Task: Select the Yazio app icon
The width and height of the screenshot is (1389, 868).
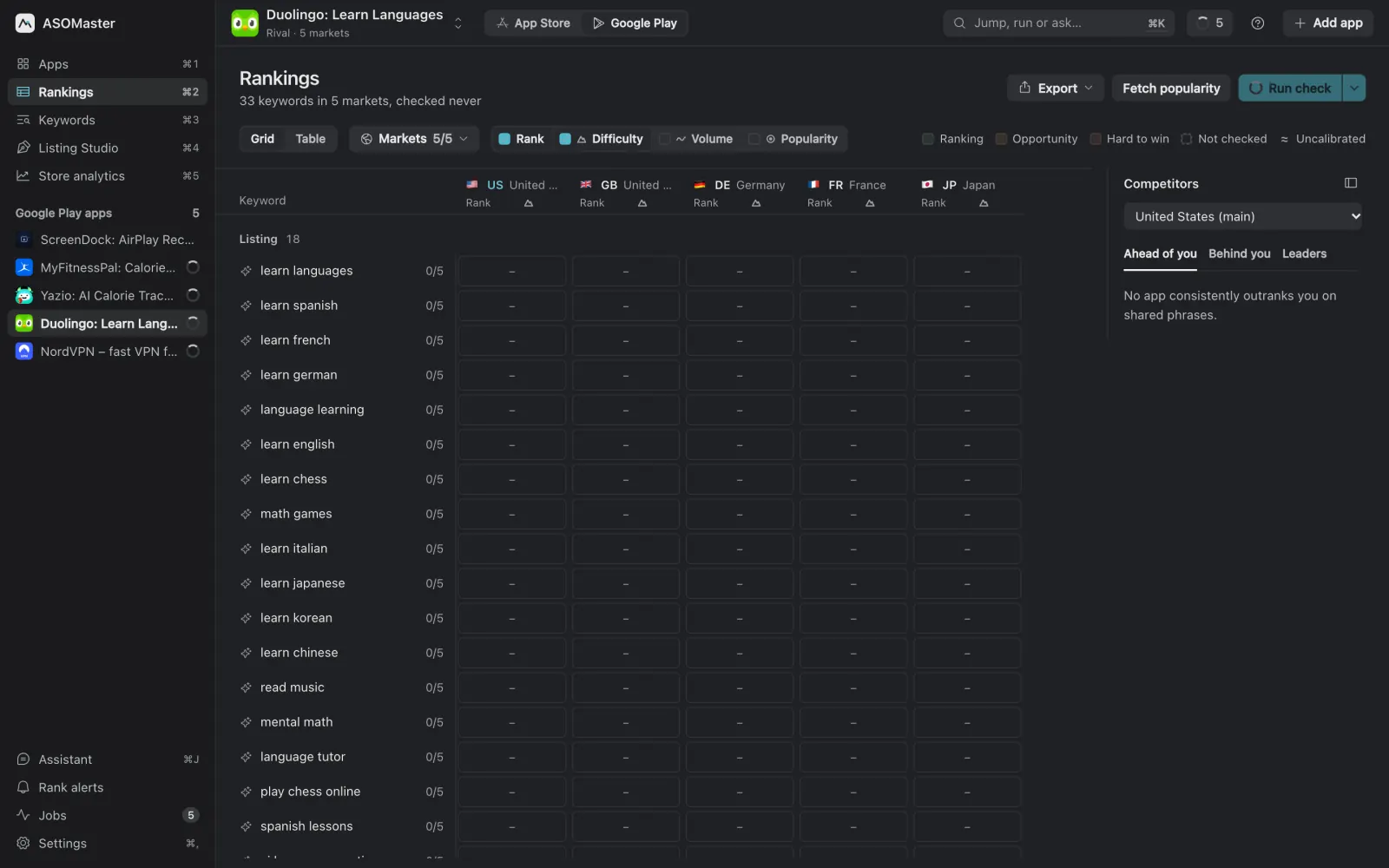Action: [24, 296]
